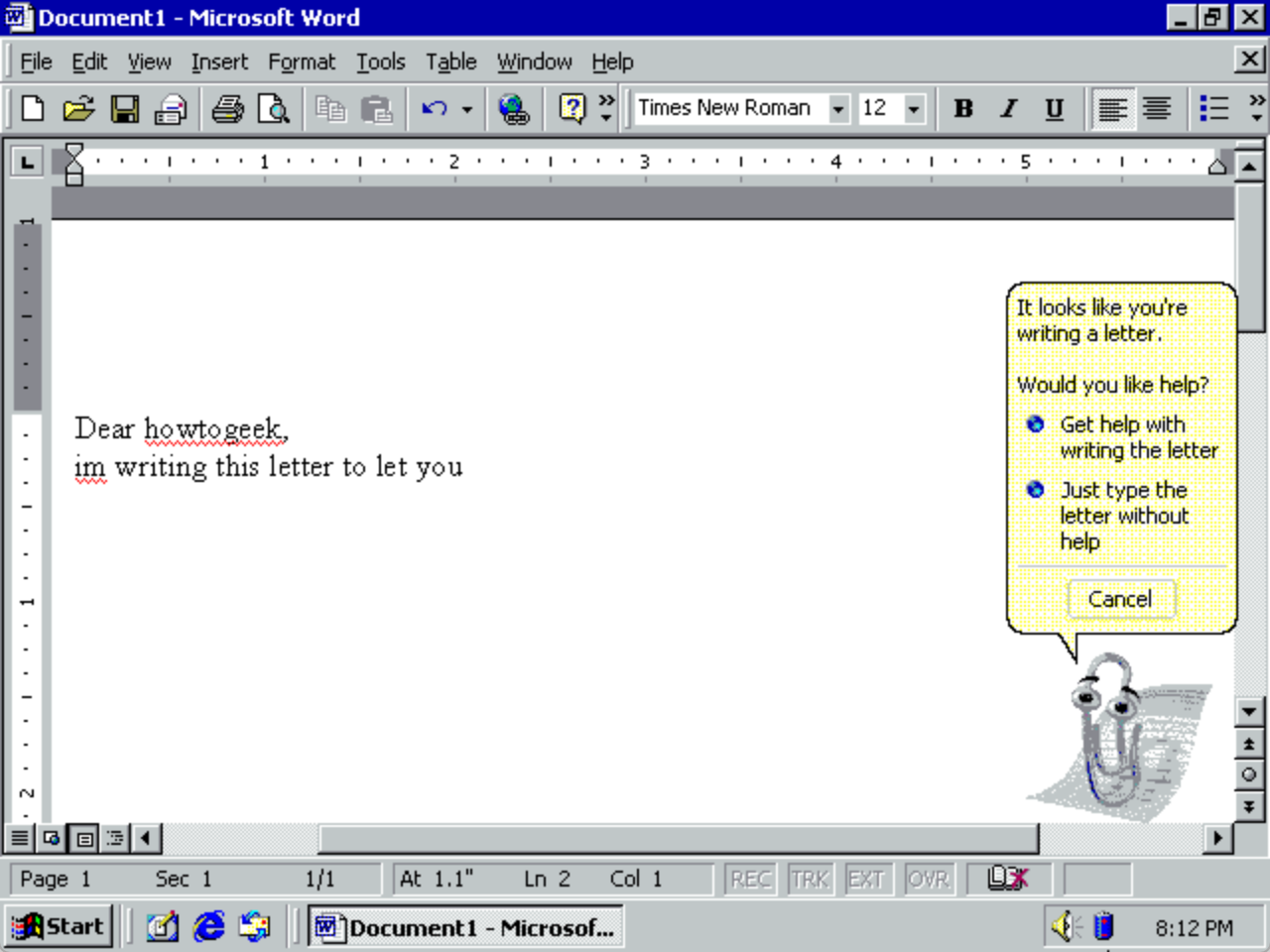
Task: Click the spelling and grammar status icon
Action: 1008,879
